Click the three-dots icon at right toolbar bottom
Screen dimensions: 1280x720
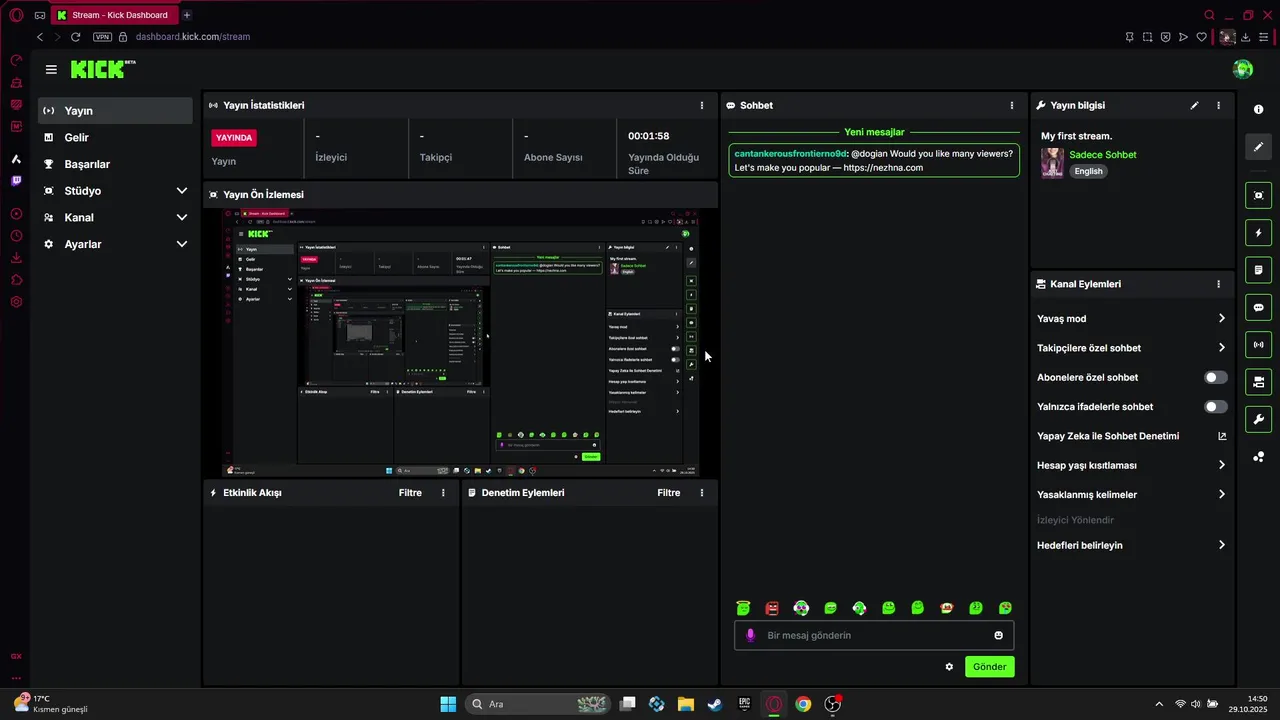tap(1258, 457)
